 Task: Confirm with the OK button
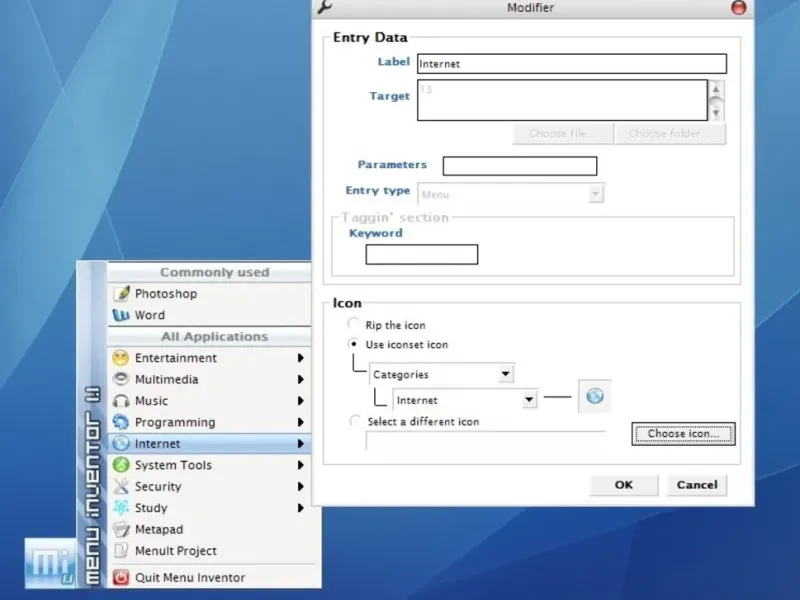[623, 485]
